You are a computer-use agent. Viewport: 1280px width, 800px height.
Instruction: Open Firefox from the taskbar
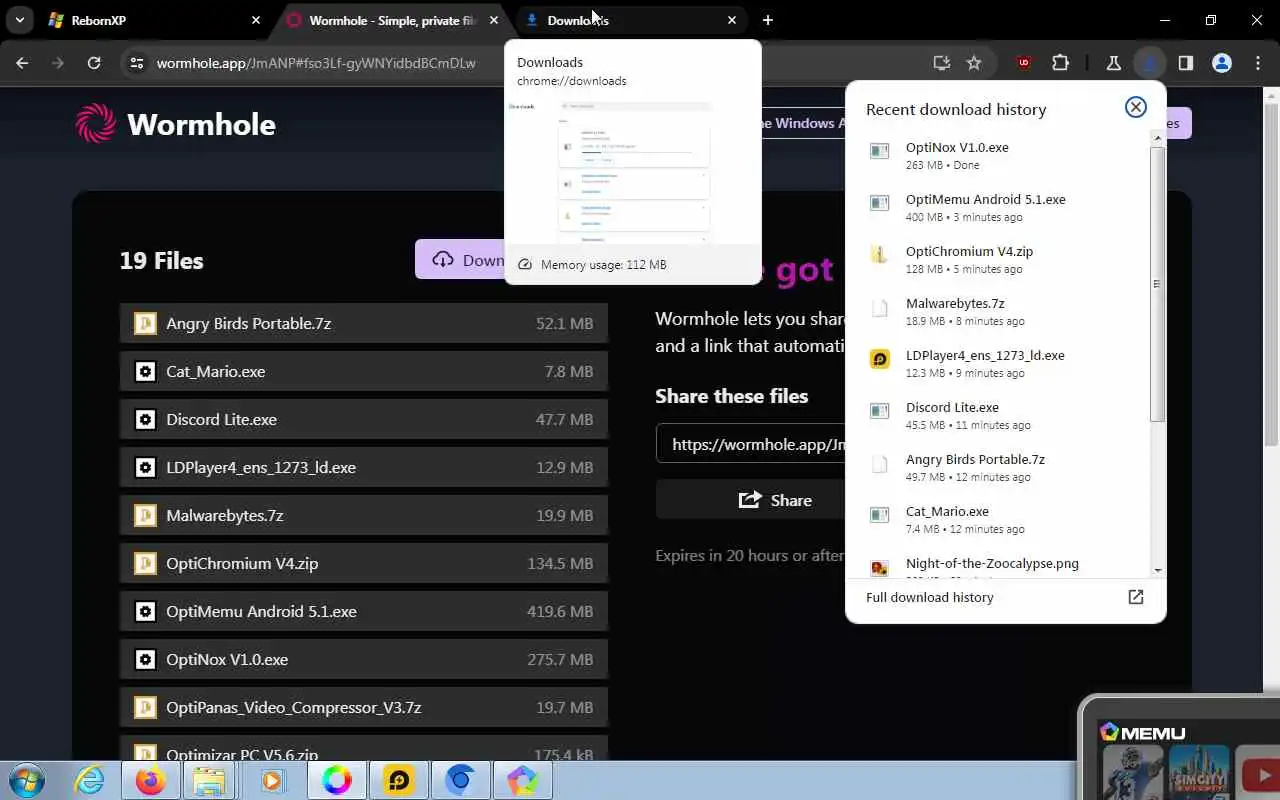(151, 780)
